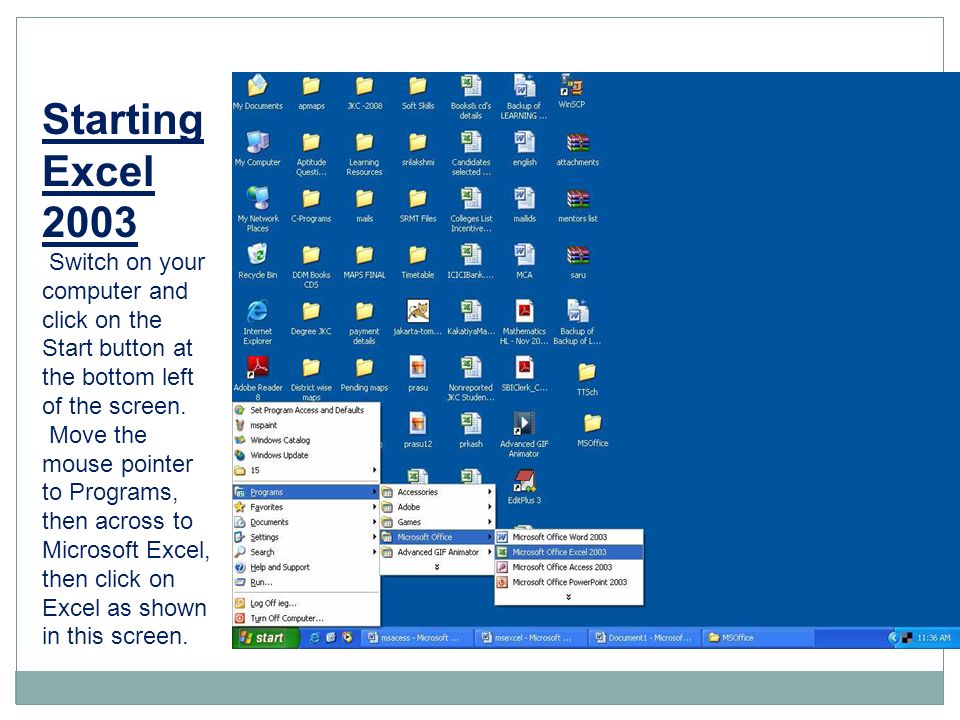Open the Aptitude Questi... folder icon
Viewport: 960px width, 720px height.
pos(311,153)
